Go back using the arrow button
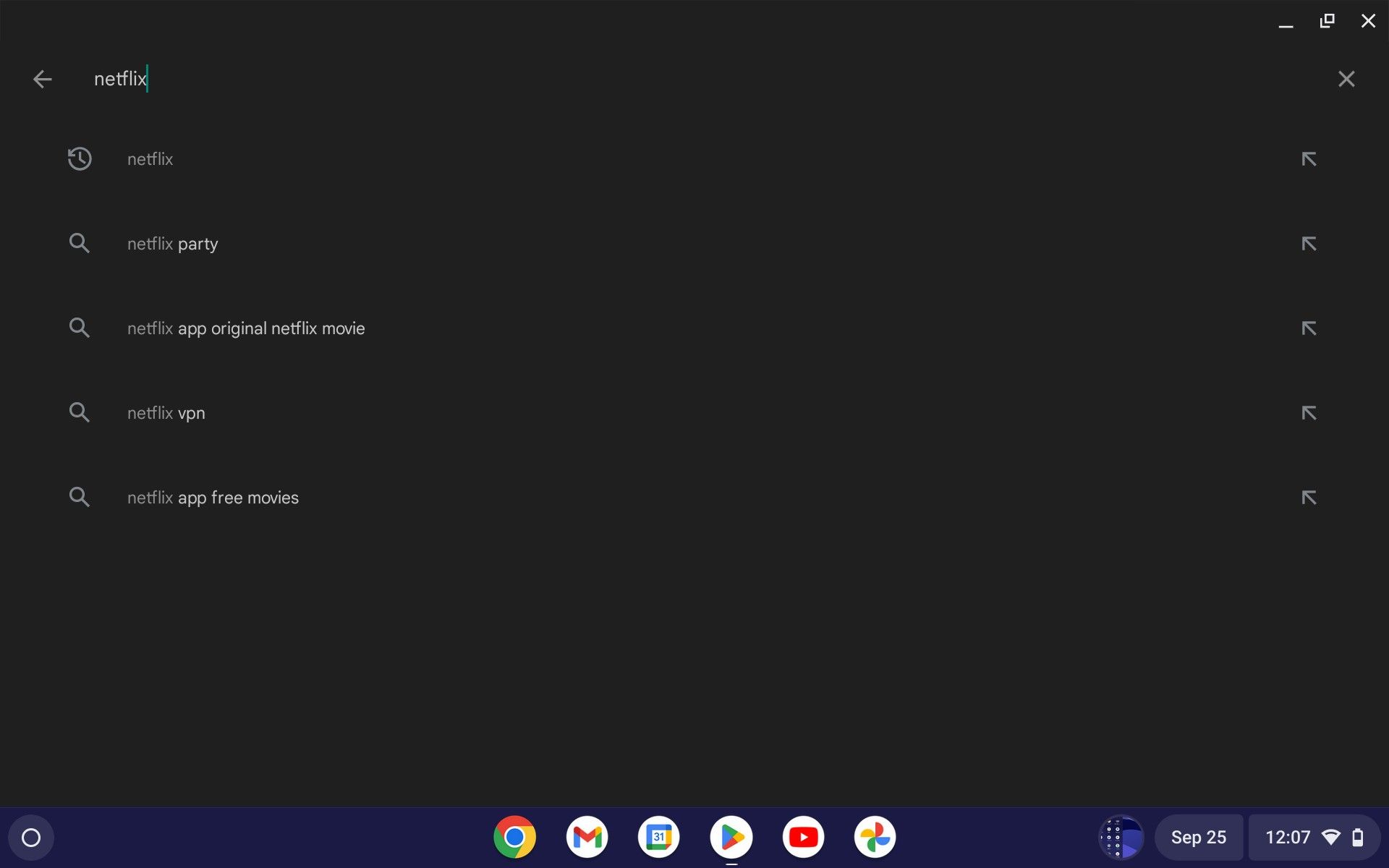Image resolution: width=1389 pixels, height=868 pixels. pos(42,79)
